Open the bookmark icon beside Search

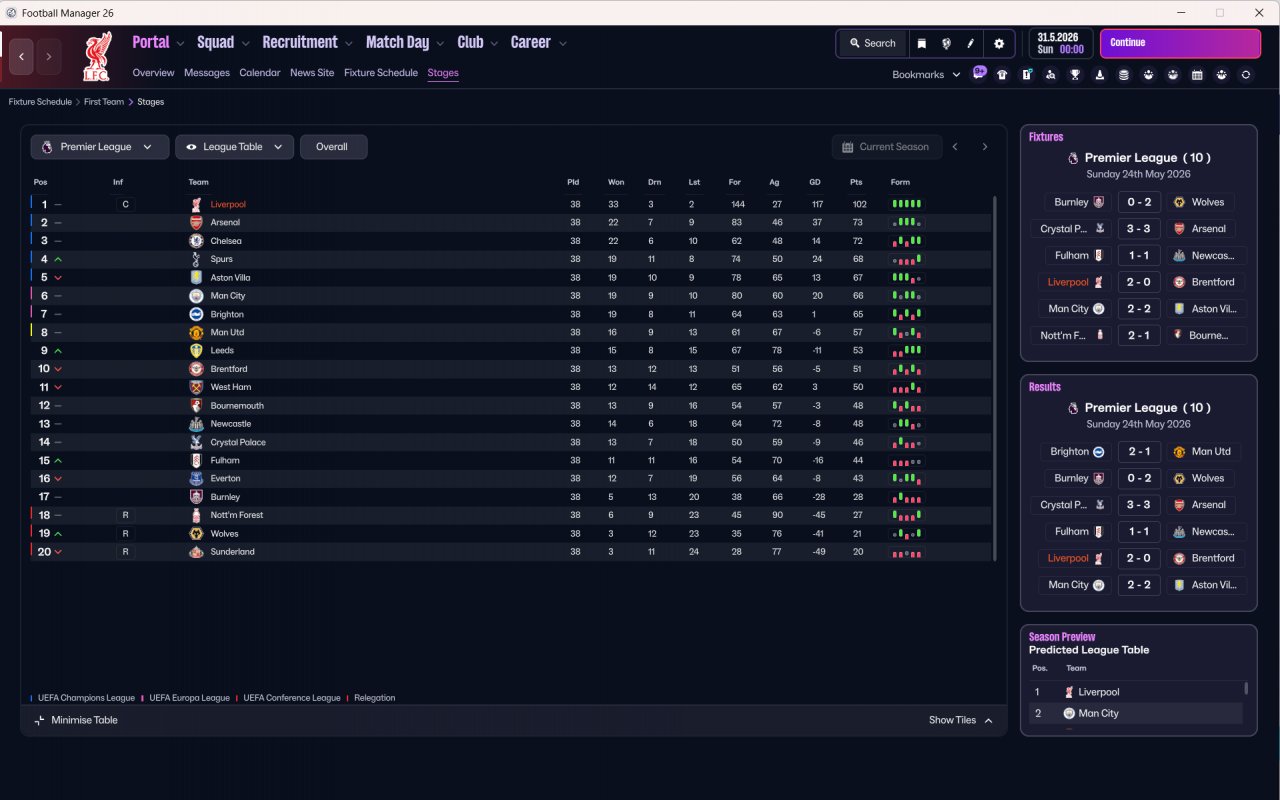[921, 43]
